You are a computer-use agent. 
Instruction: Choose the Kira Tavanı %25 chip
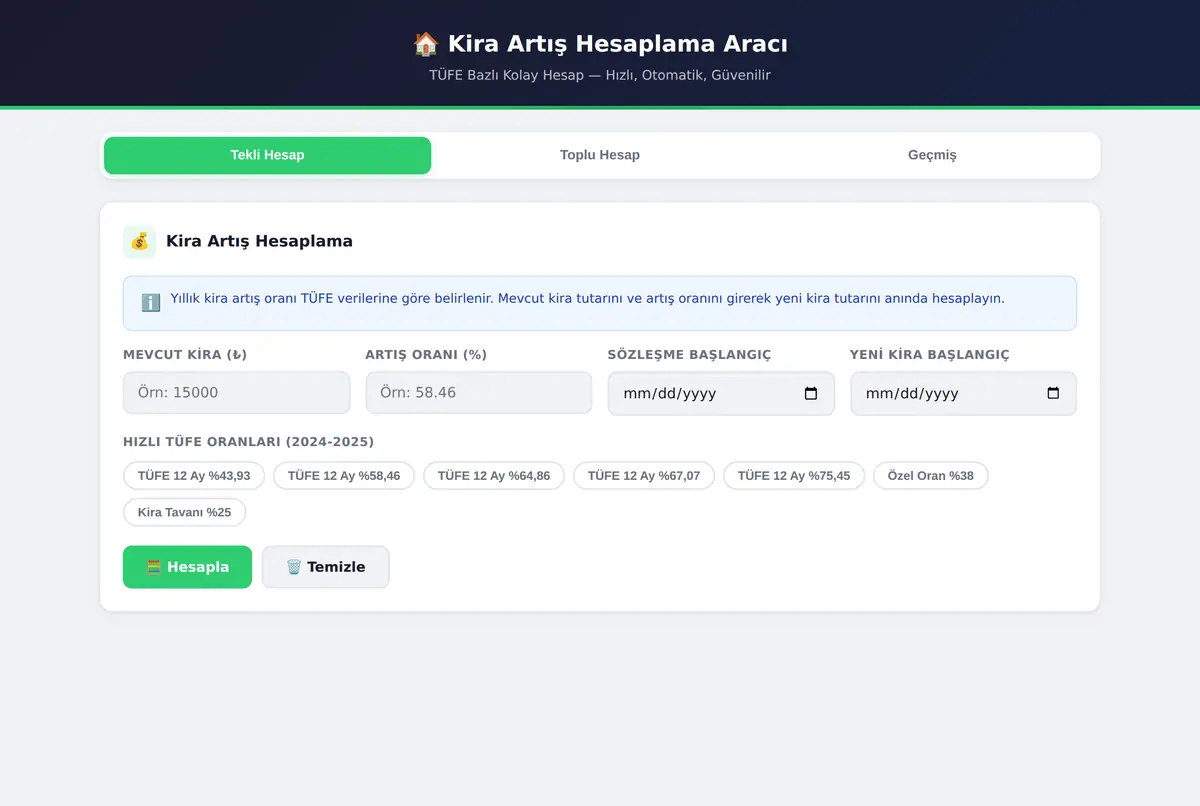point(184,512)
